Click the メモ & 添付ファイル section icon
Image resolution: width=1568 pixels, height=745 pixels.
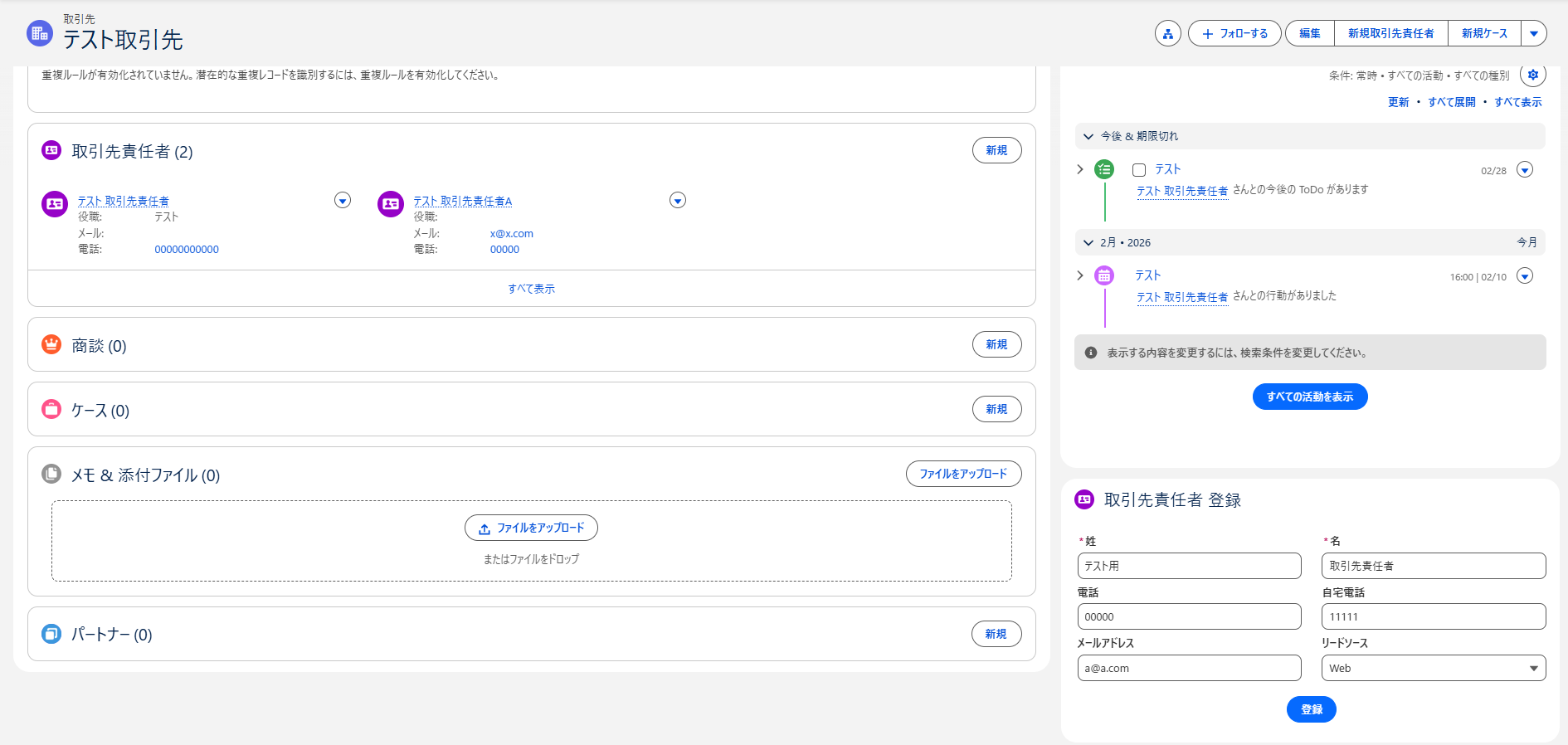tap(51, 474)
